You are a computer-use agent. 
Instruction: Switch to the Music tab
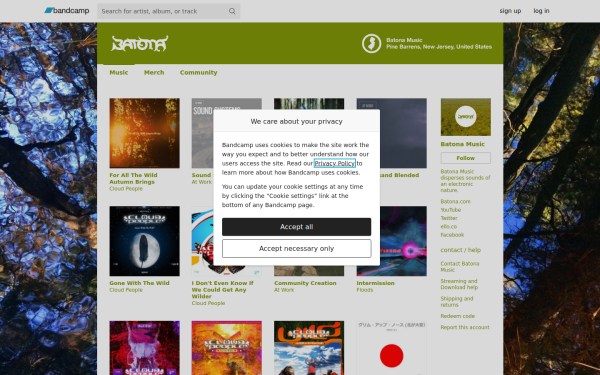[119, 72]
